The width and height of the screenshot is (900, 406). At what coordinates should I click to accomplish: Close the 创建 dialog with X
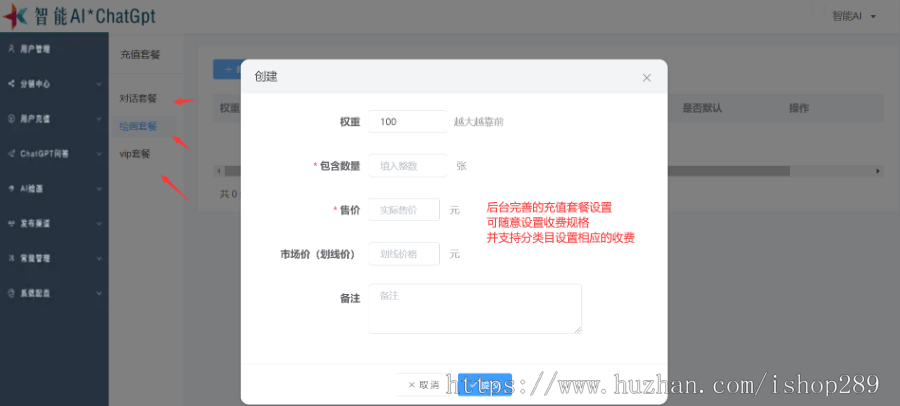click(x=647, y=78)
